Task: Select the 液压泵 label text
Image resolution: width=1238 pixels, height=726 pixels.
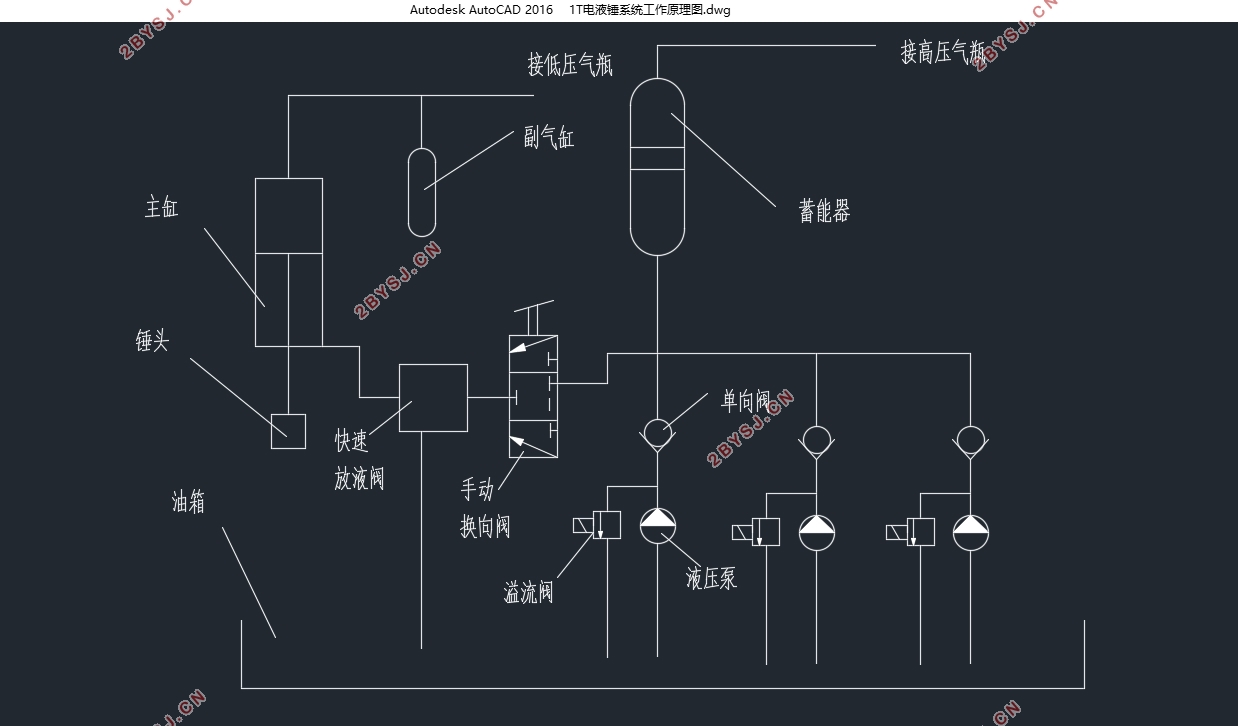Action: tap(711, 577)
